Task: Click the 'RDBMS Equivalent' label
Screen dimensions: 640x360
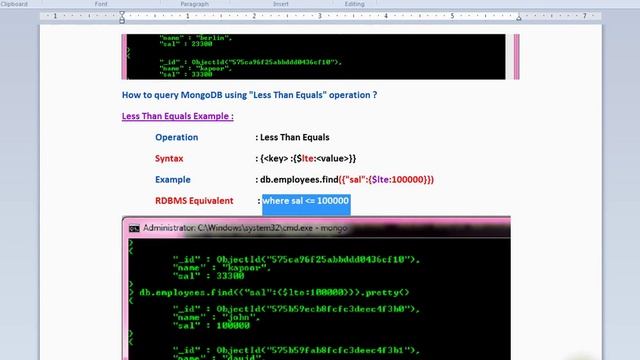Action: [x=194, y=201]
